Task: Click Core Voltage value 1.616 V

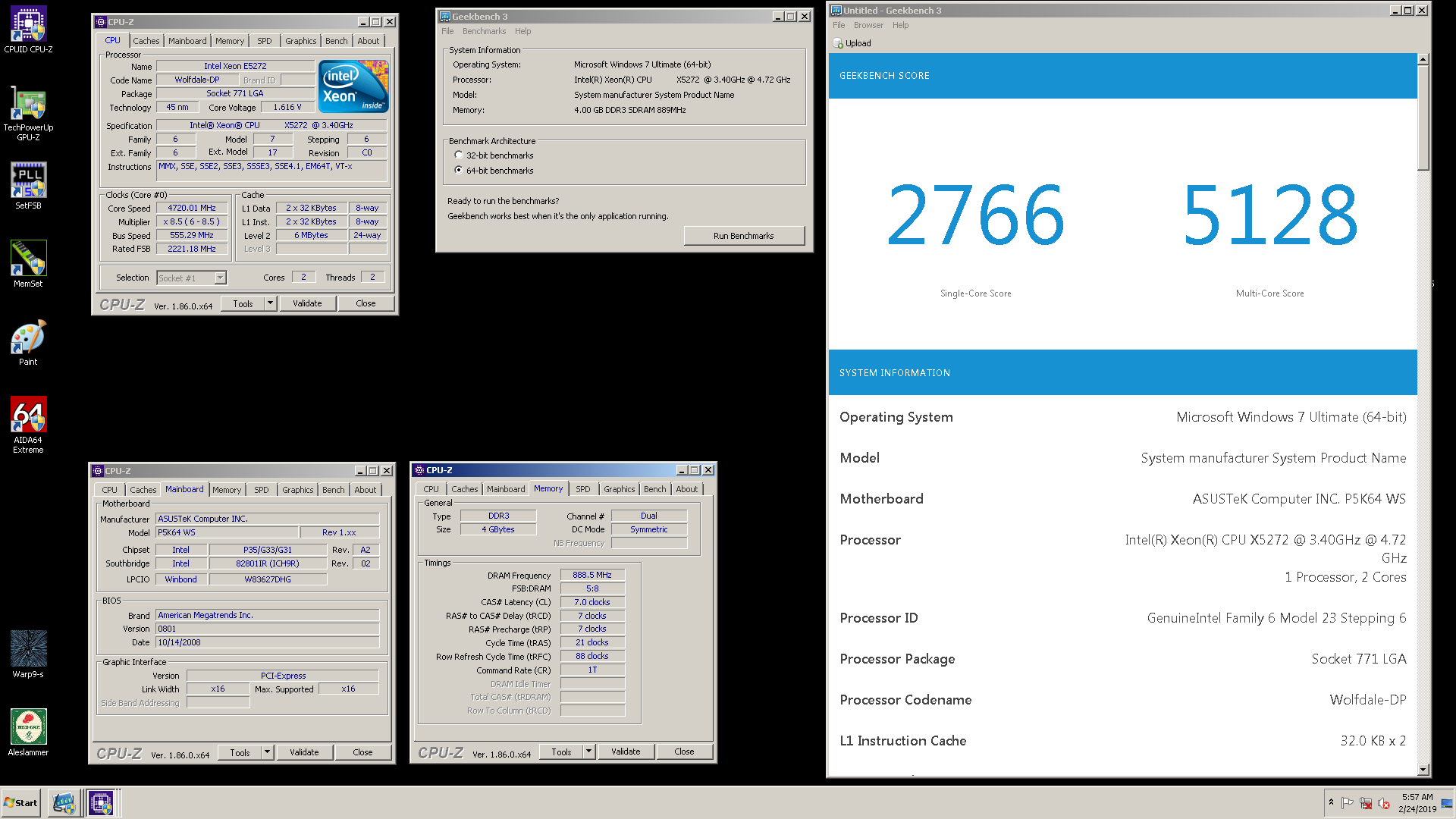Action: (x=287, y=107)
